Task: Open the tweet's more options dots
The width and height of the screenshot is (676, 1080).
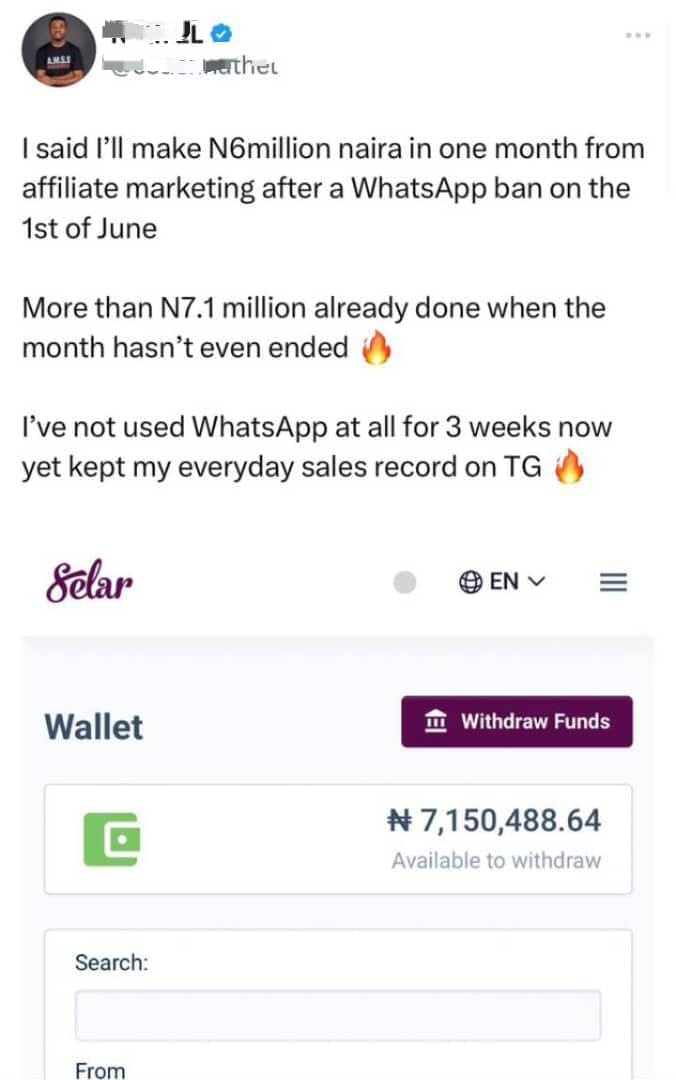Action: coord(637,35)
